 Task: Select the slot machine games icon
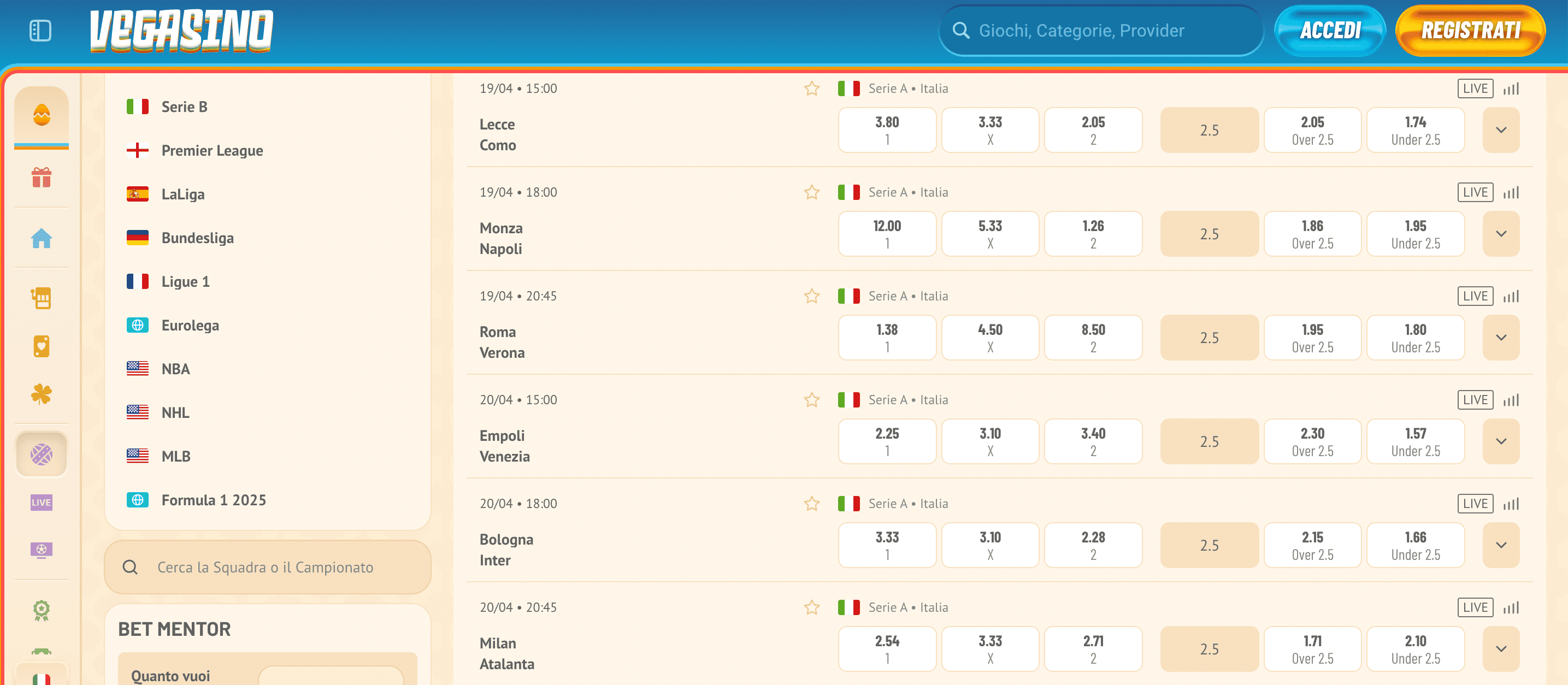click(41, 298)
